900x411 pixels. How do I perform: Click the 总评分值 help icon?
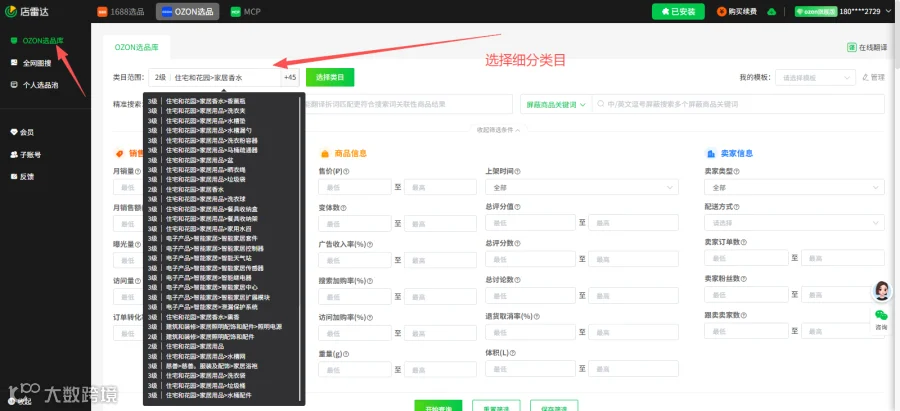coord(518,207)
